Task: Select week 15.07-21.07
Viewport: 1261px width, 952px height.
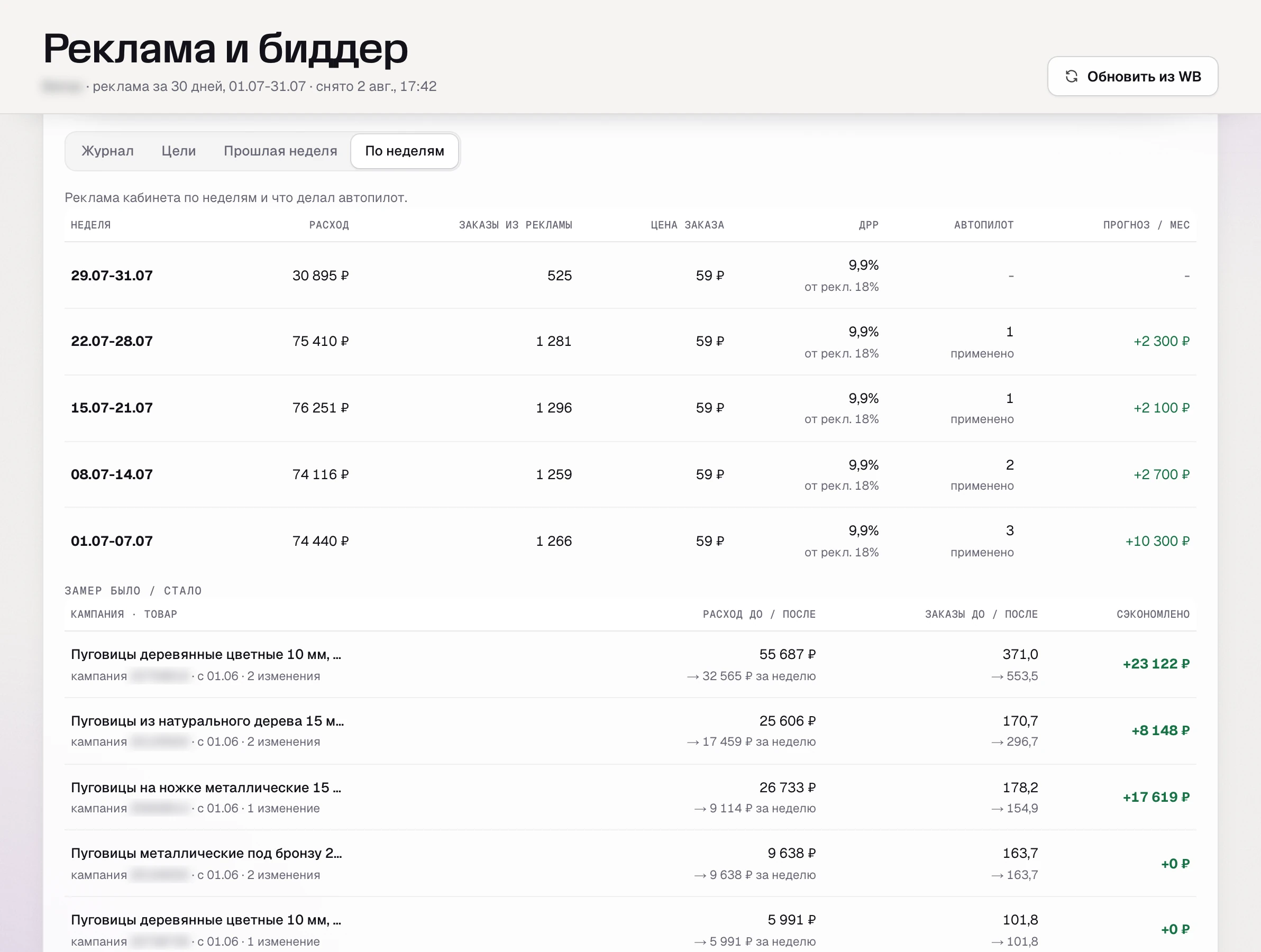Action: coord(112,408)
